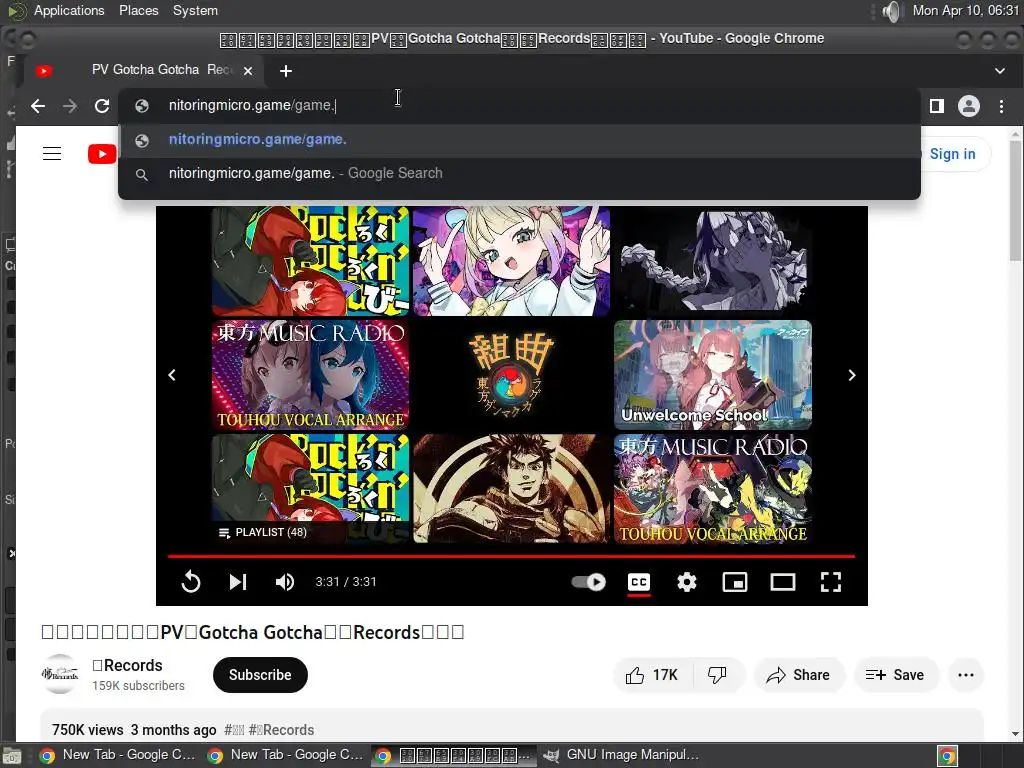
Task: Open the Records channel avatar
Action: tap(59, 674)
